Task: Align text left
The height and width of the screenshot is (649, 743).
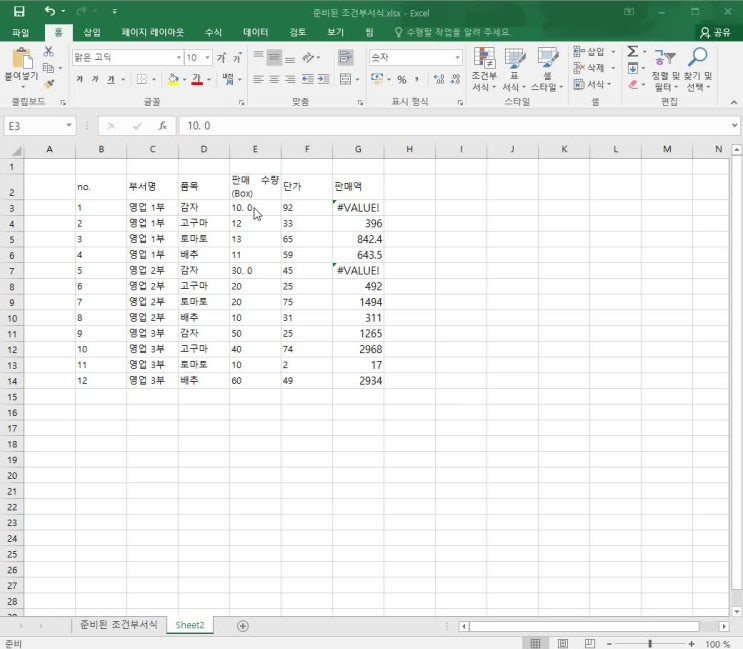Action: click(258, 79)
